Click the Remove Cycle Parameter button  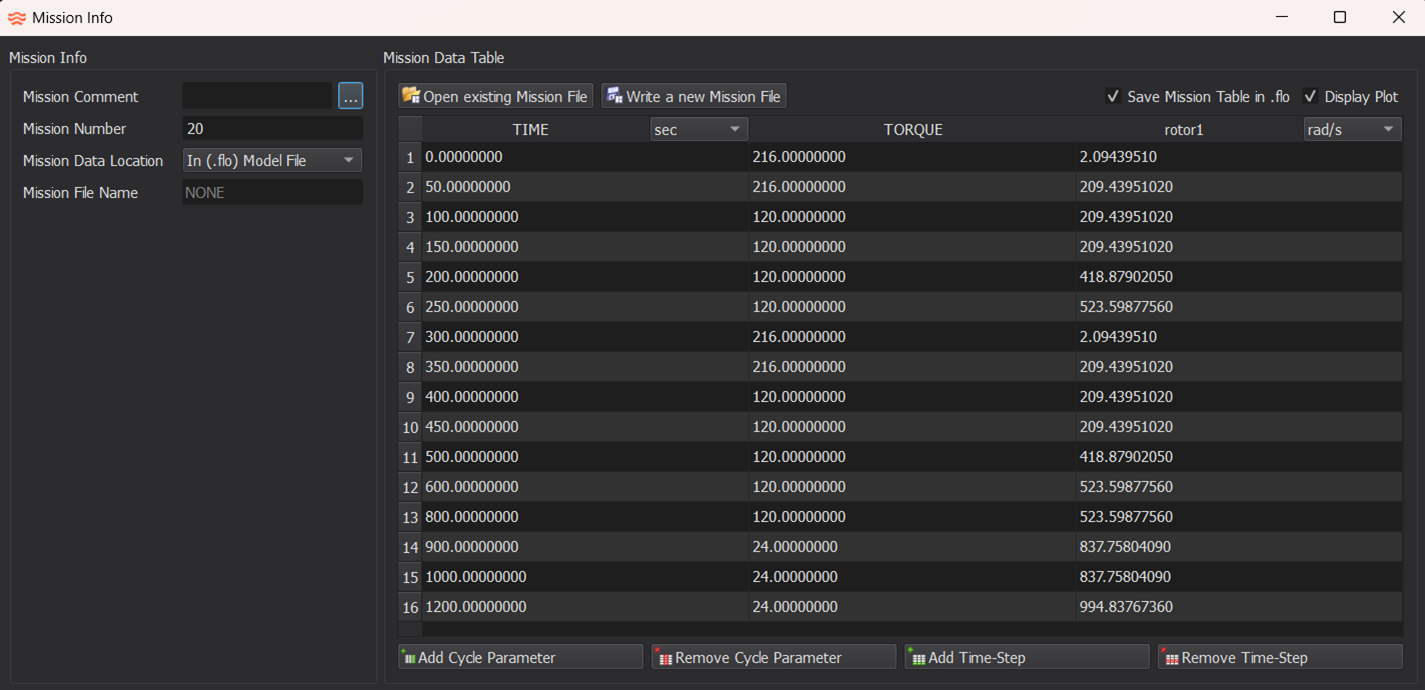[x=773, y=657]
